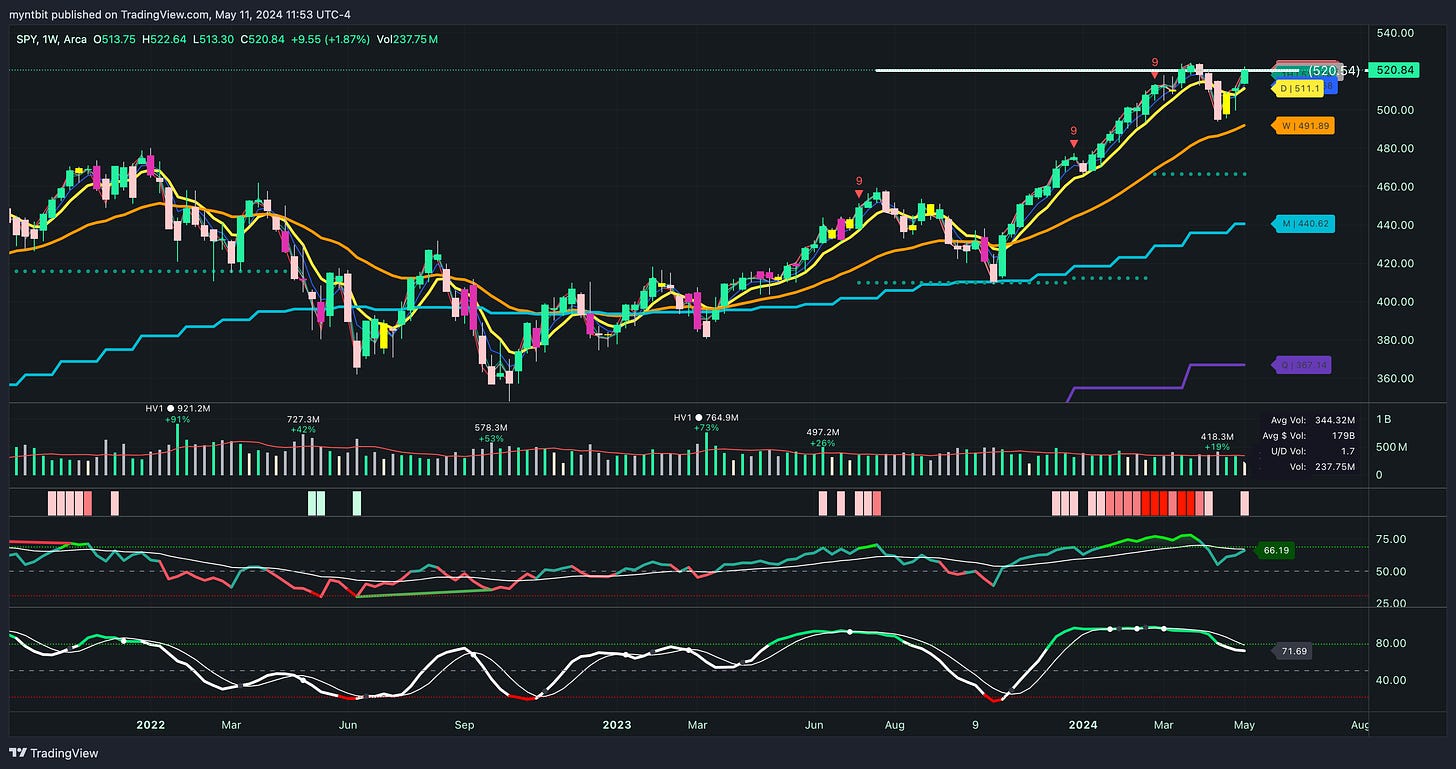The image size is (1456, 769).
Task: Click 25.00 on the RSI axis
Action: [1391, 604]
